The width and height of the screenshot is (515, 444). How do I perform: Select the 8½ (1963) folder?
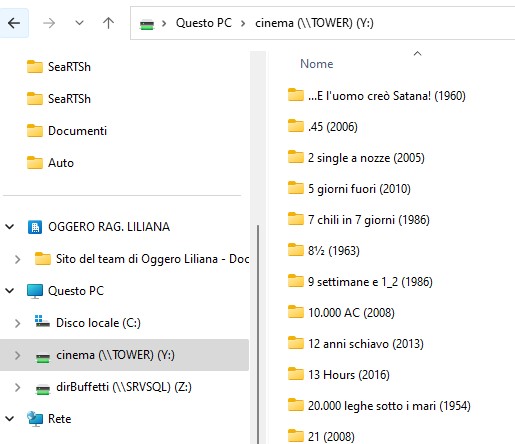click(324, 251)
